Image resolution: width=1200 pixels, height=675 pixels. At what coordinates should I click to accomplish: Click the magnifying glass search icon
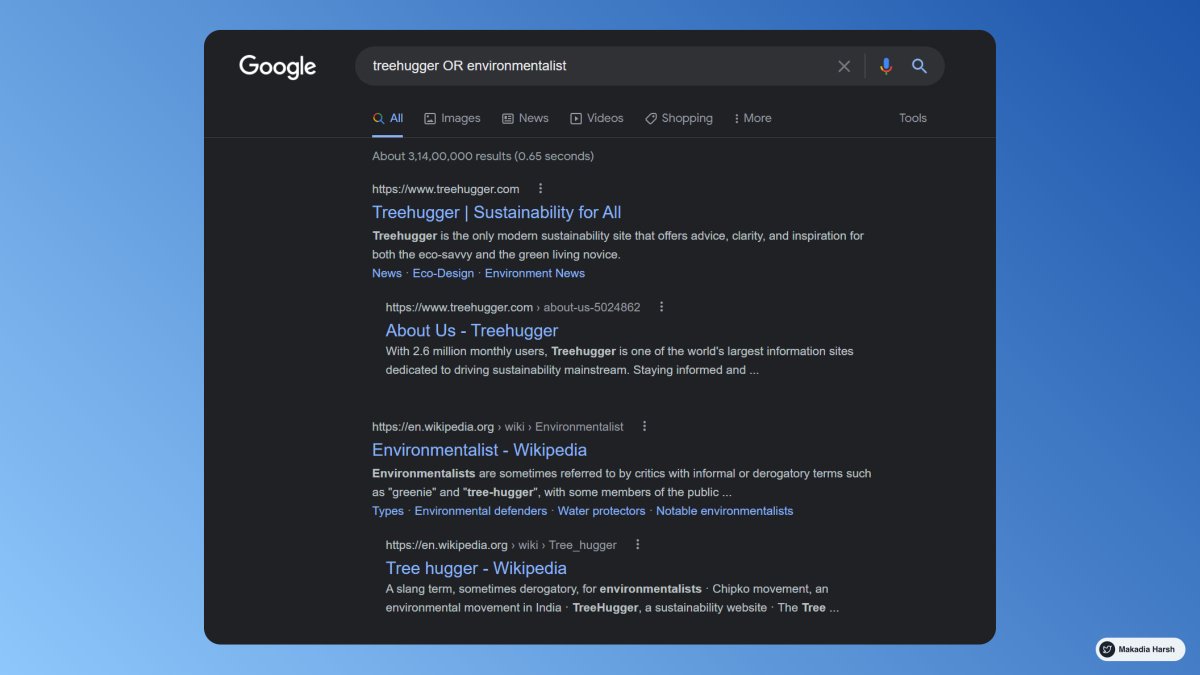pyautogui.click(x=919, y=66)
